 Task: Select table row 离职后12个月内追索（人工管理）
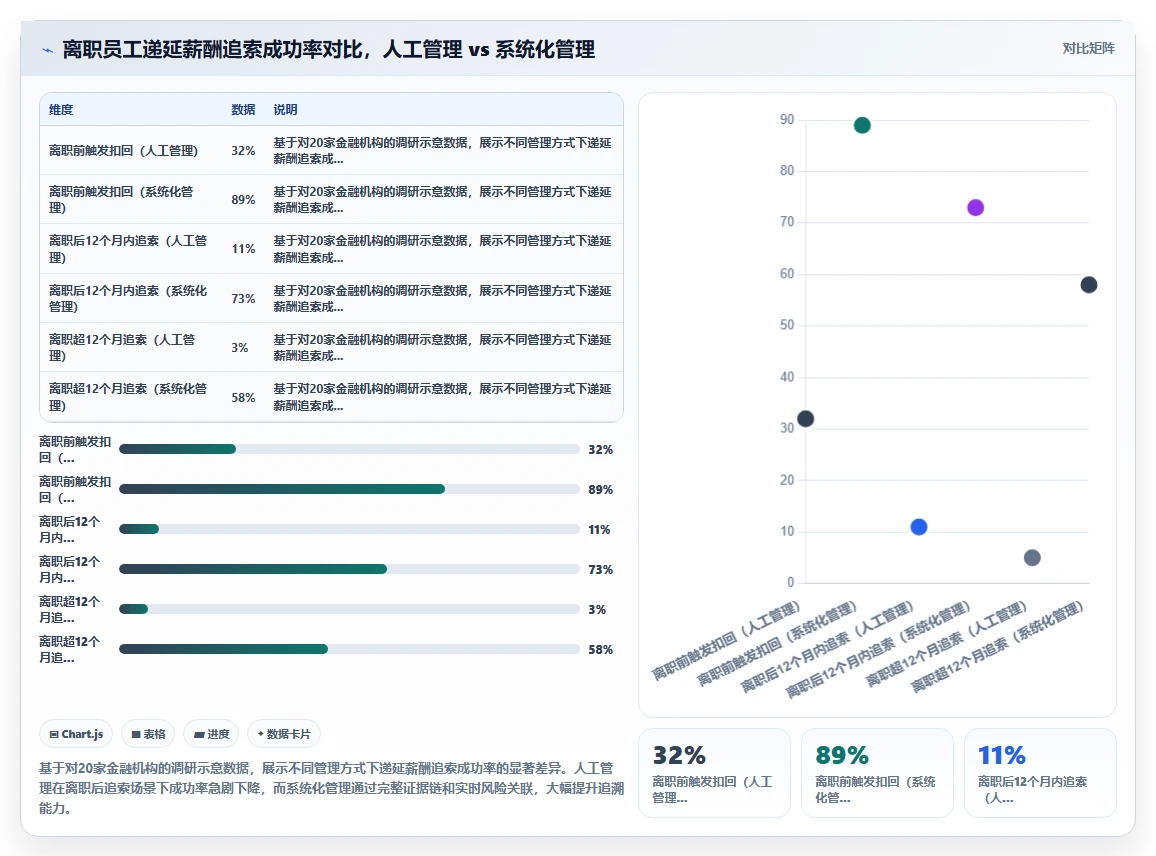(331, 248)
